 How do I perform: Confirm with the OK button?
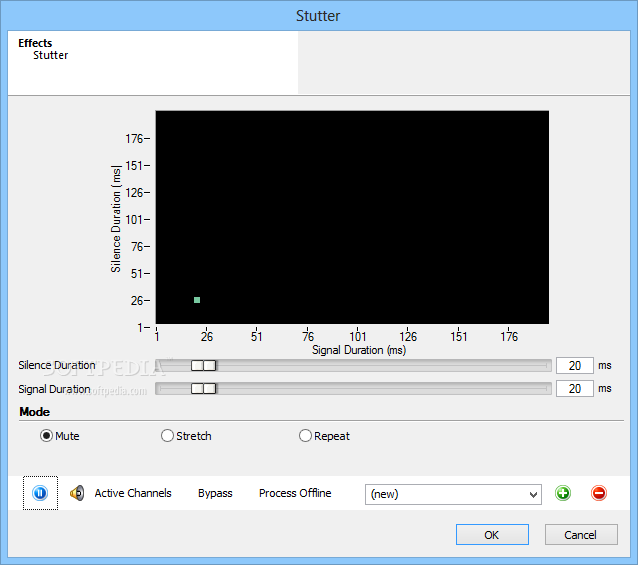pos(492,534)
